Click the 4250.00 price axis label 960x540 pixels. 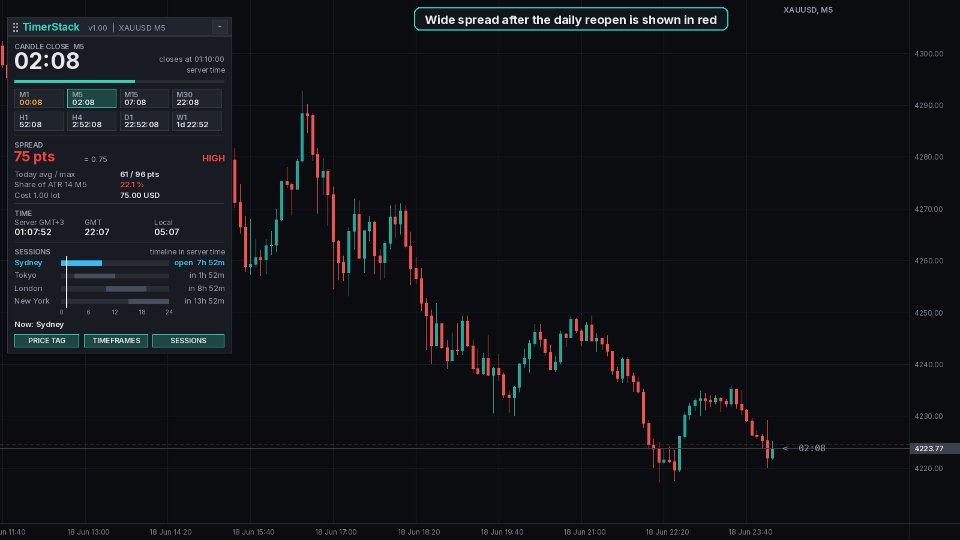tap(929, 313)
